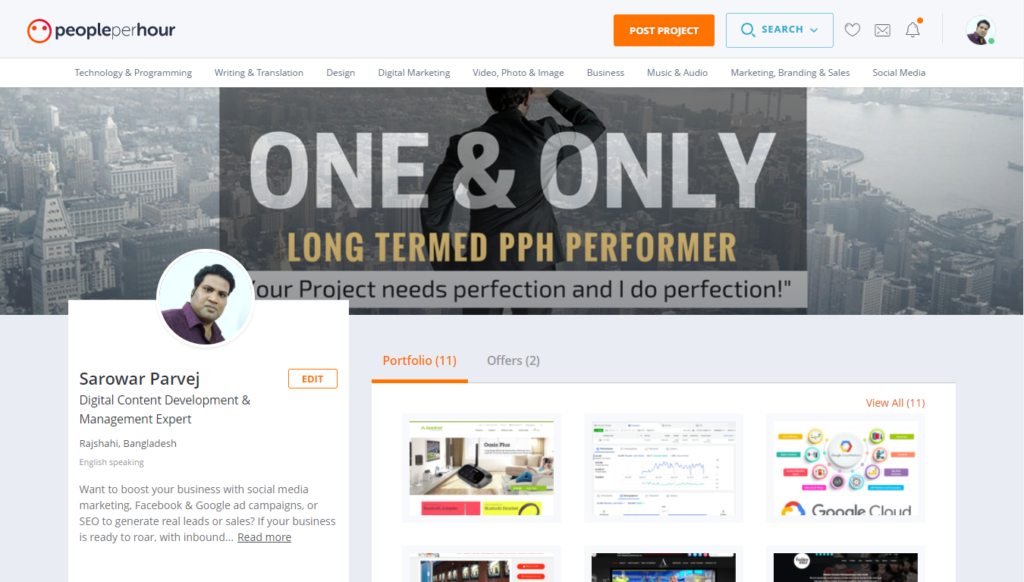Open the Google Cloud portfolio thumbnail
The width and height of the screenshot is (1024, 582).
846,468
